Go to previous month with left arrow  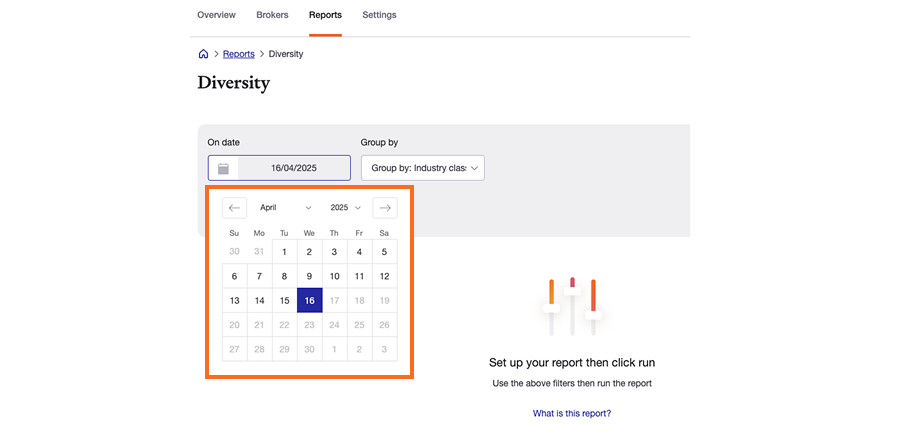234,208
